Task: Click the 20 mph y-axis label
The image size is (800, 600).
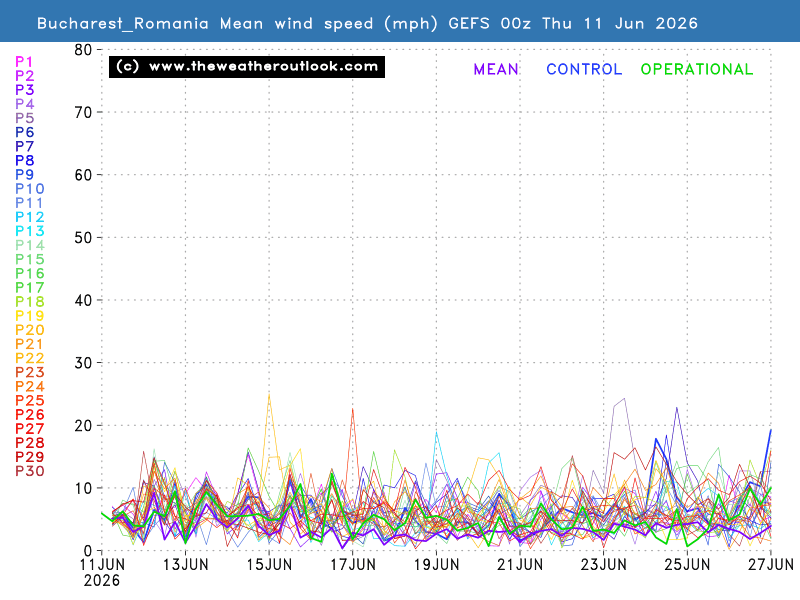Action: click(x=83, y=426)
